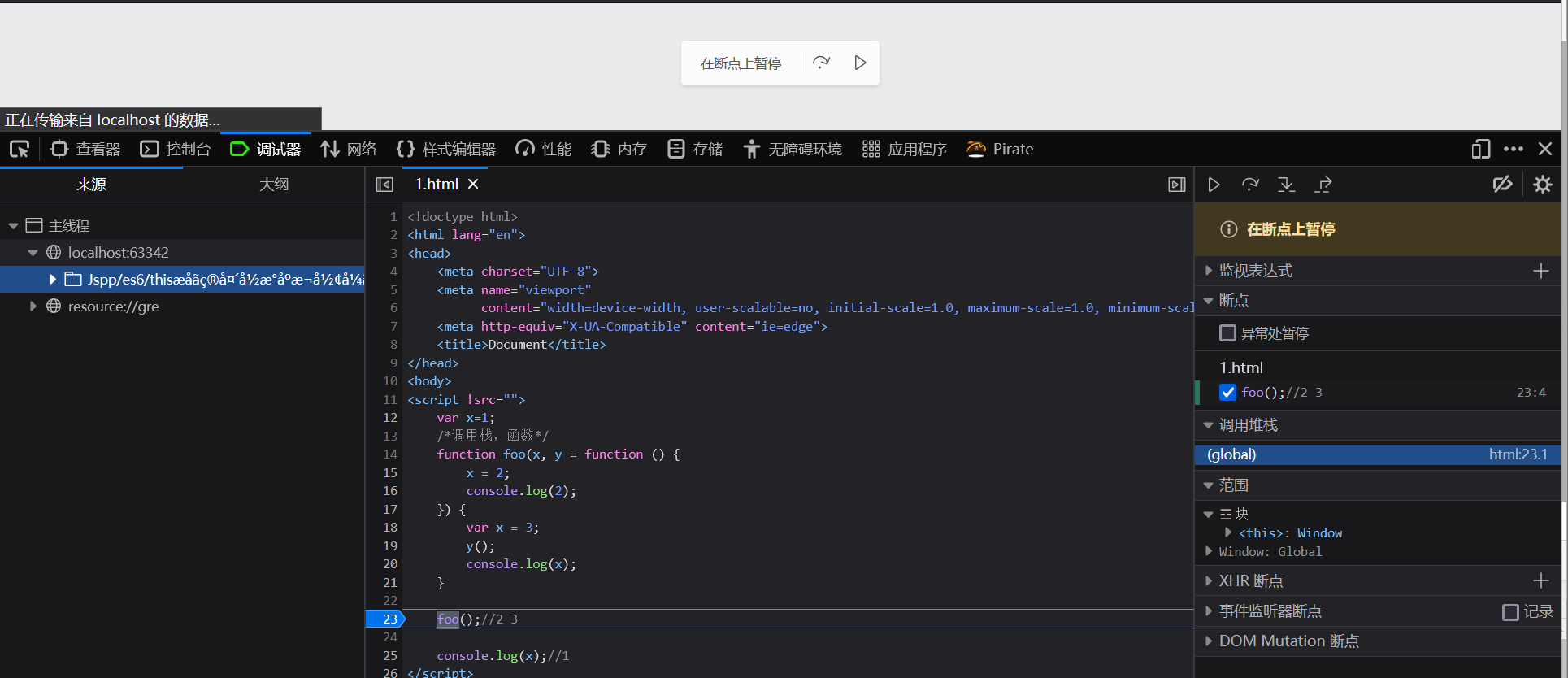The height and width of the screenshot is (678, 1568).
Task: Expand the Window: Global scope
Action: coord(1209,551)
